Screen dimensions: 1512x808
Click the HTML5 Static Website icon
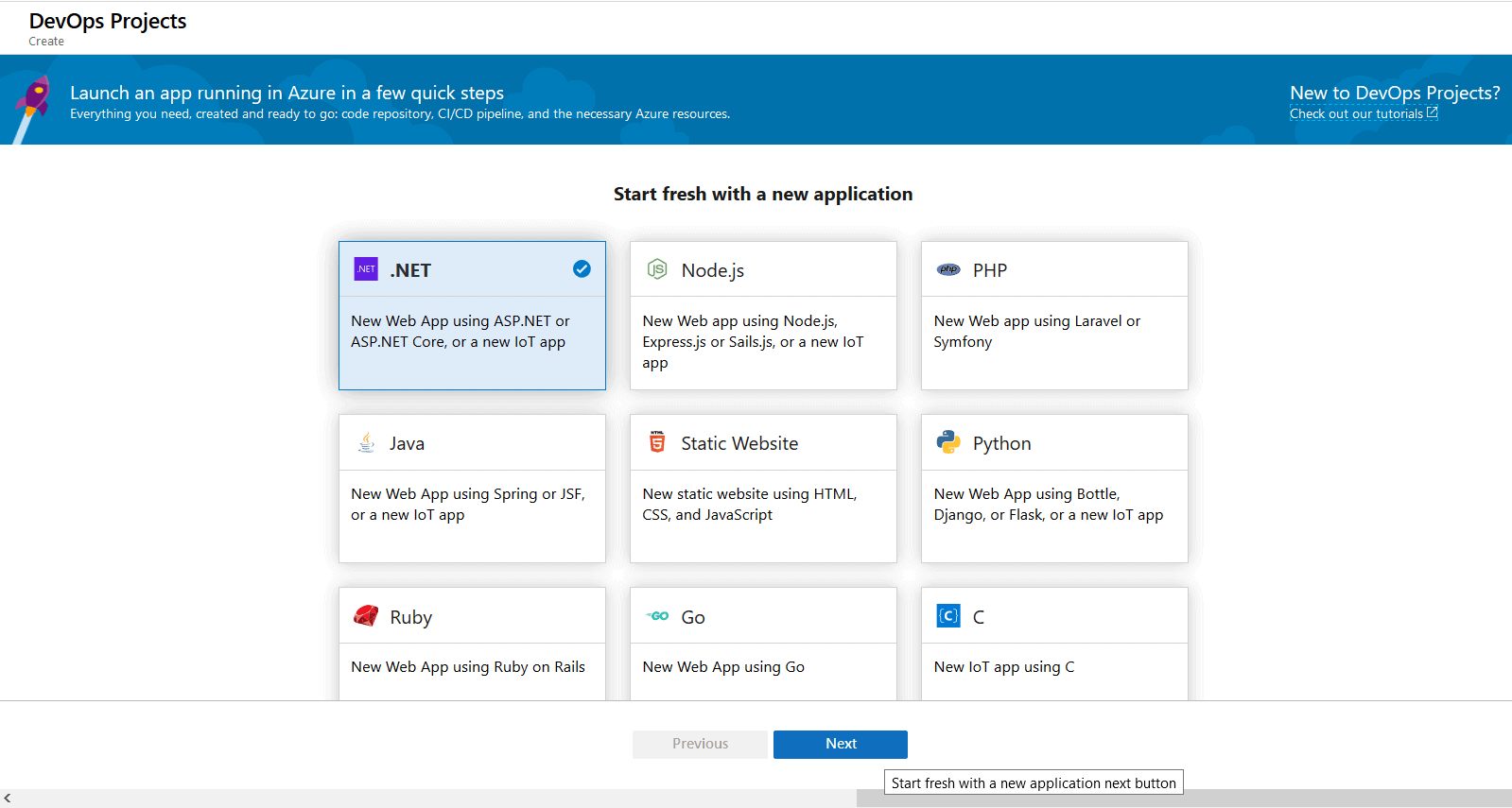point(657,442)
